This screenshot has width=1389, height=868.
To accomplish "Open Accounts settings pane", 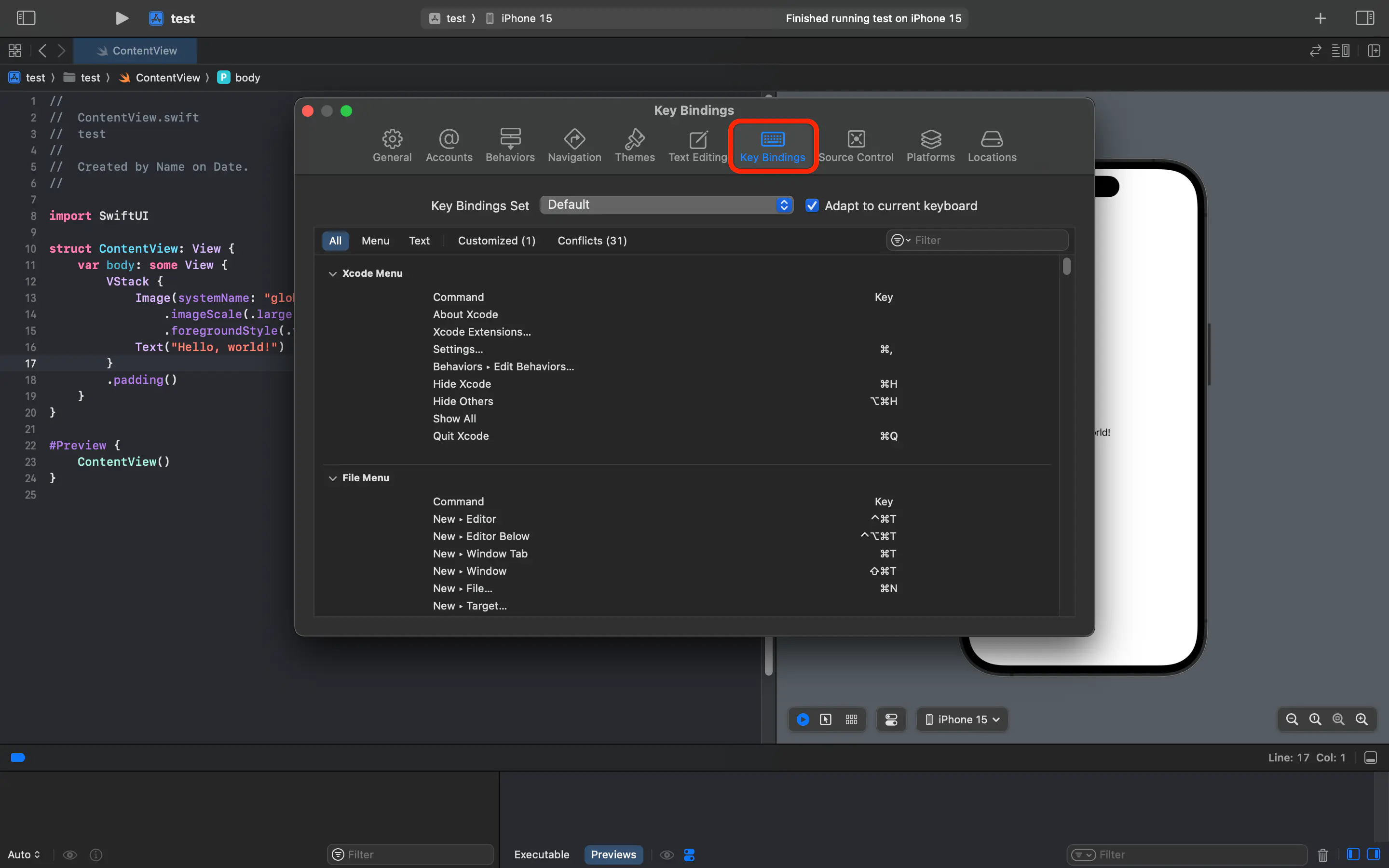I will (x=449, y=145).
